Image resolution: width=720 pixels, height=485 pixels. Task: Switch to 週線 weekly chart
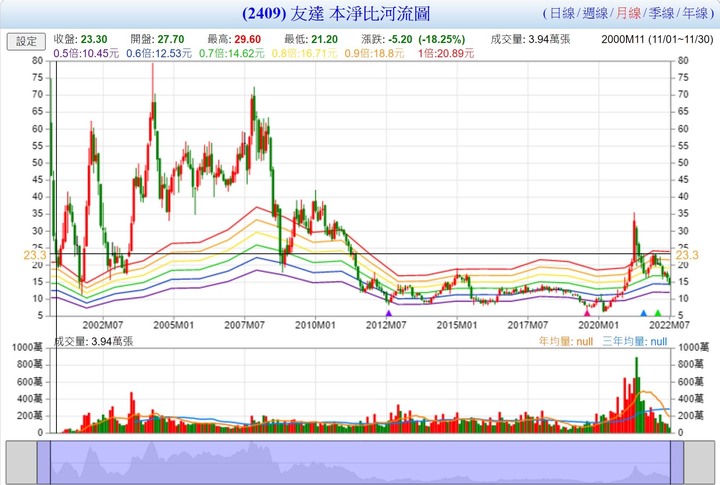pos(595,13)
